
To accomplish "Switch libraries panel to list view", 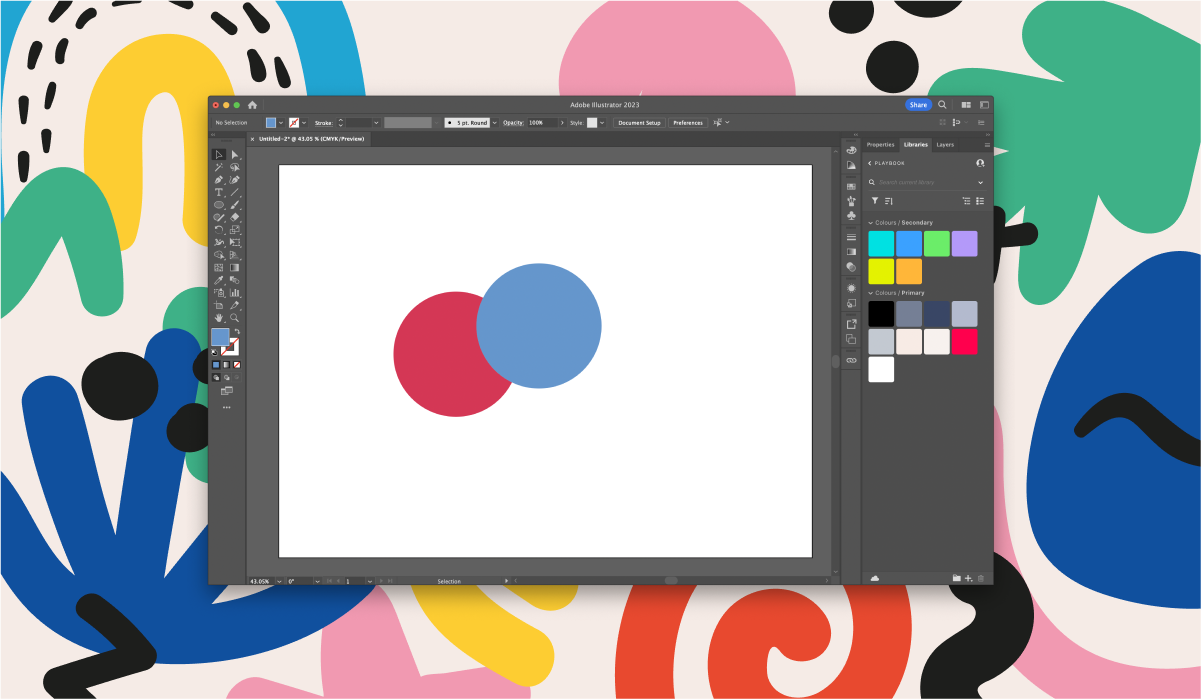I will point(980,201).
